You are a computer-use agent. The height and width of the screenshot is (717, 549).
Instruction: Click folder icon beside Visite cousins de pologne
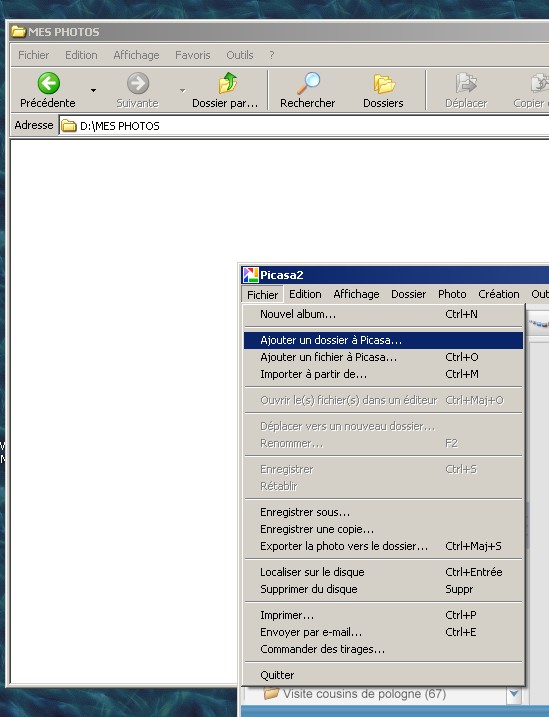click(x=271, y=694)
